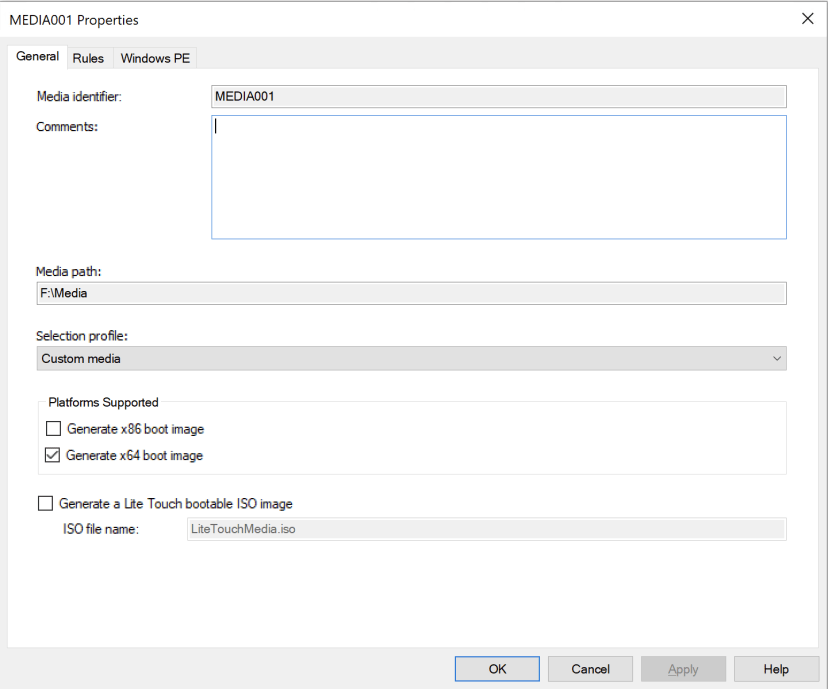Enable Generate a Lite Touch bootable ISO image
The height and width of the screenshot is (689, 828).
tap(44, 503)
